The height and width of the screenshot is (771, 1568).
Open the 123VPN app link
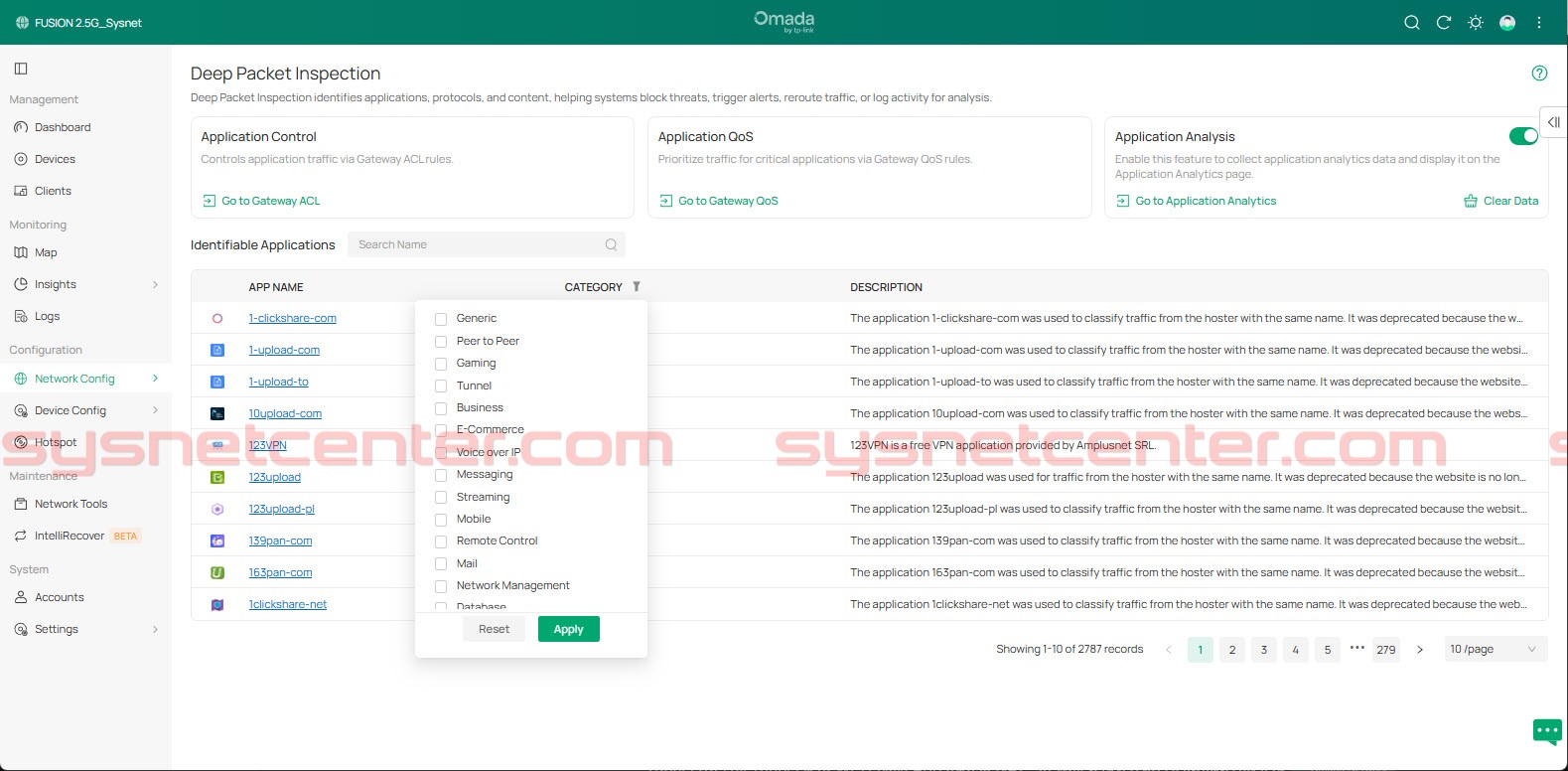267,445
